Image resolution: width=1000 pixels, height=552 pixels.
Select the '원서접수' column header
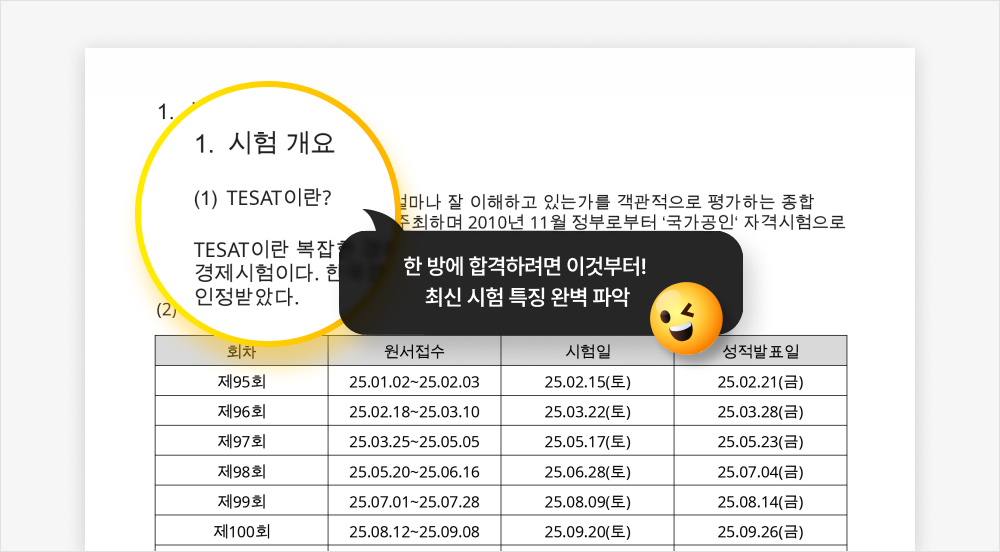pos(415,351)
